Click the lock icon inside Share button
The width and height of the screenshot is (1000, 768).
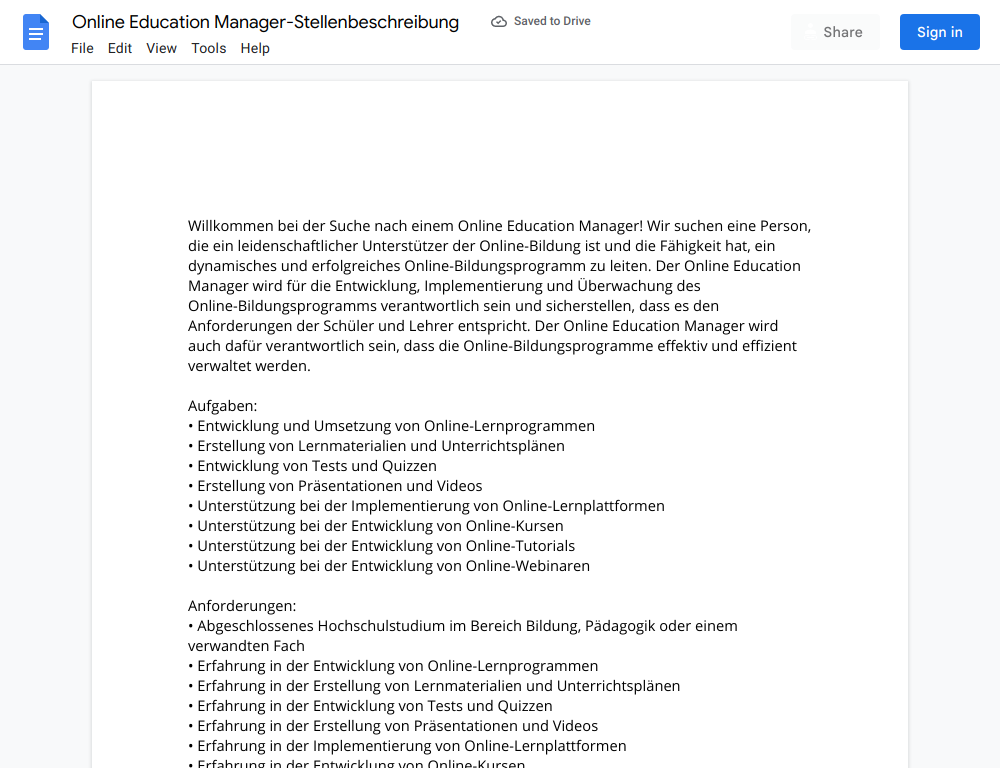point(810,33)
